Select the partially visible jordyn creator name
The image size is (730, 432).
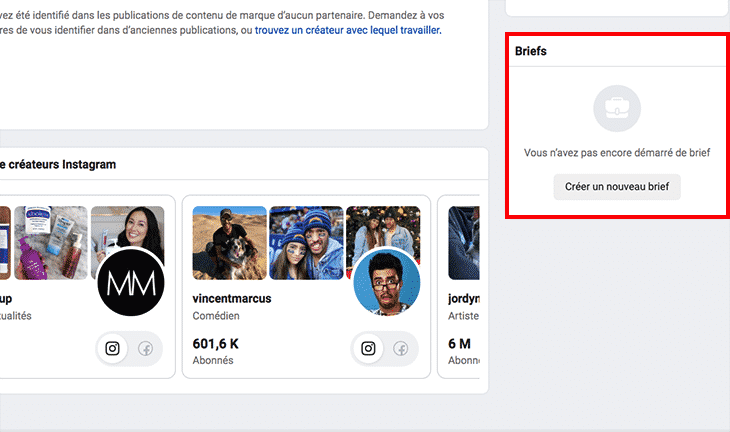tap(463, 298)
